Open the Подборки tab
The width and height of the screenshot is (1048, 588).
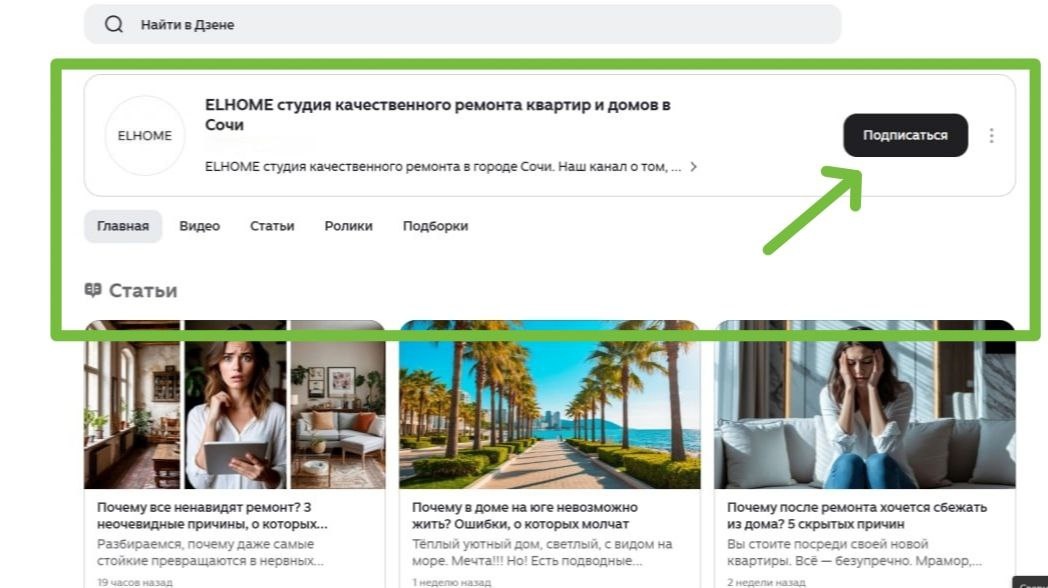[435, 226]
